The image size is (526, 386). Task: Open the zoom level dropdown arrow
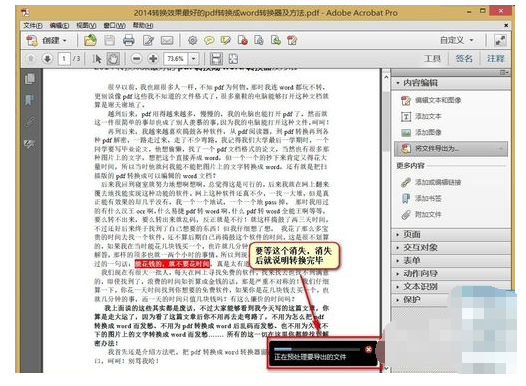[194, 59]
